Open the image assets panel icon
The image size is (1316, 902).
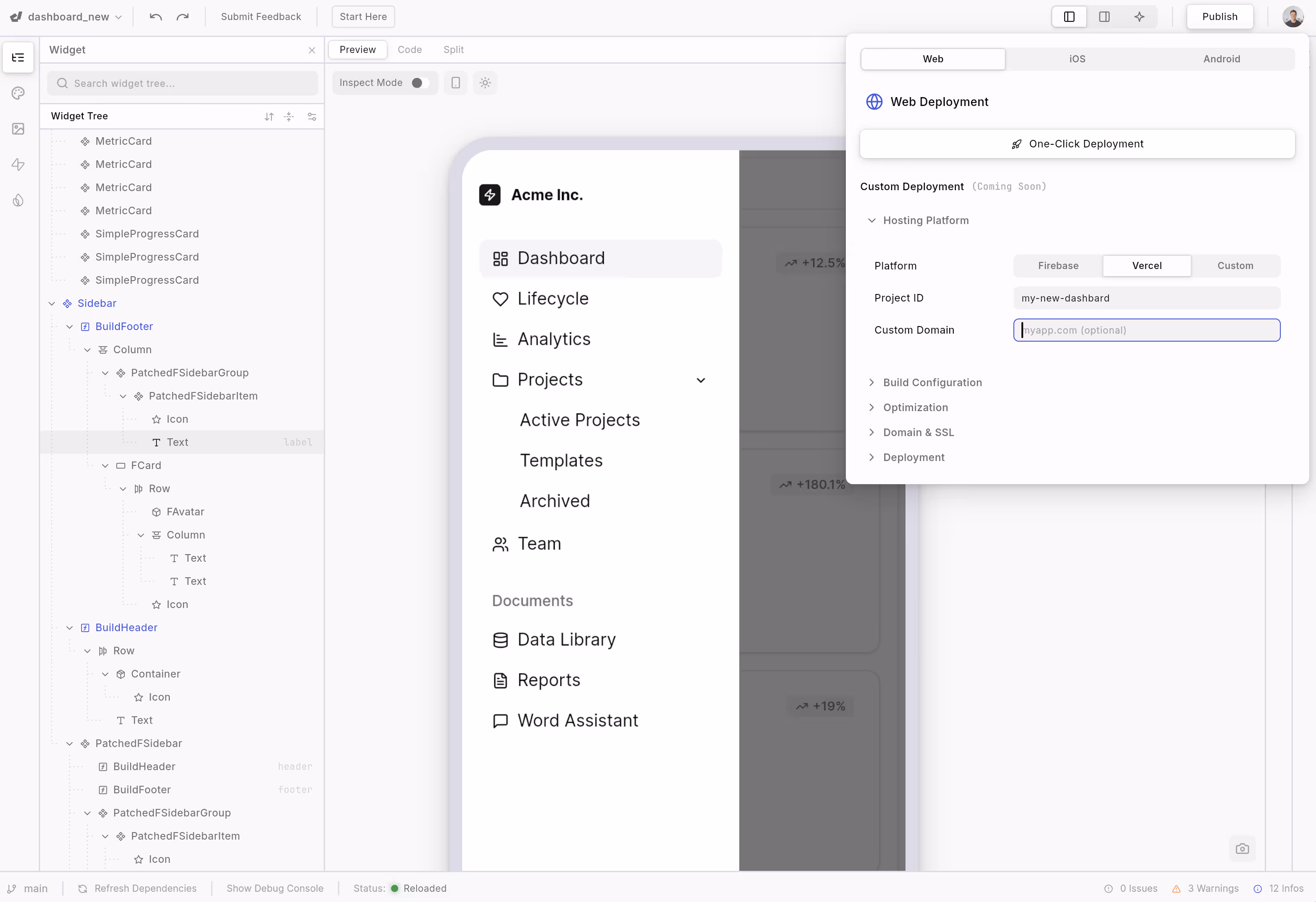click(x=18, y=129)
